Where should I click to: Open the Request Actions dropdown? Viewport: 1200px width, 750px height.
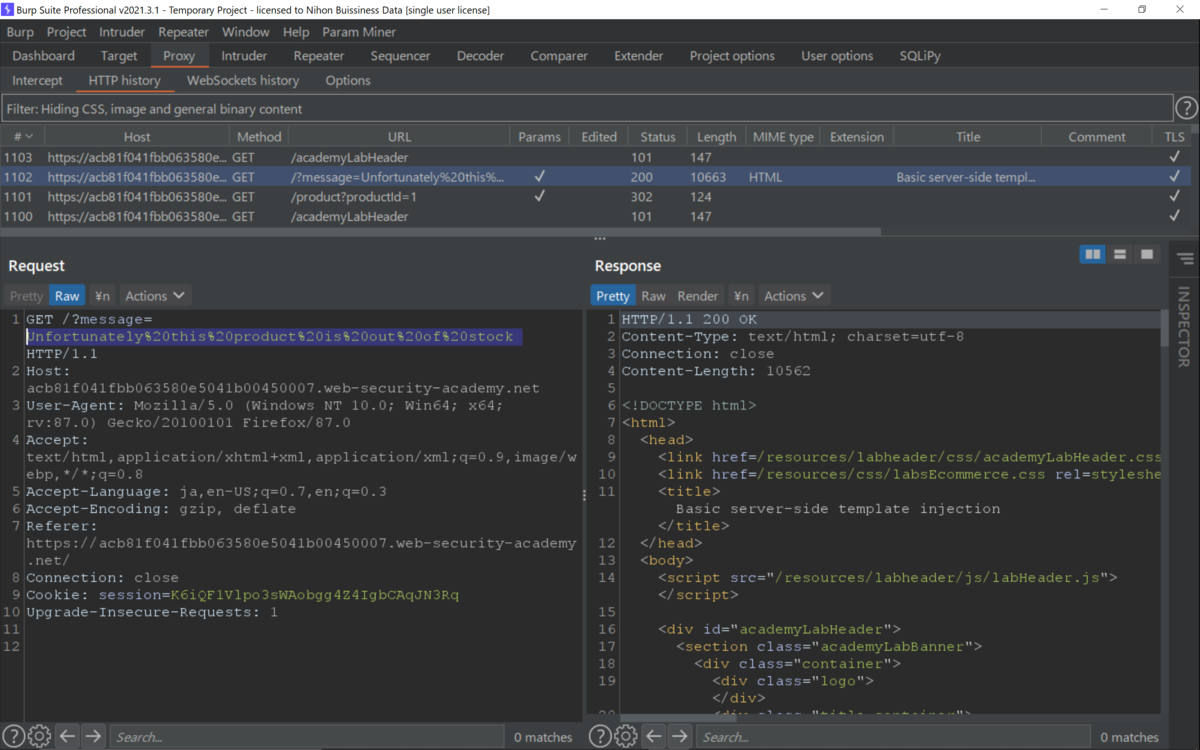[x=155, y=296]
